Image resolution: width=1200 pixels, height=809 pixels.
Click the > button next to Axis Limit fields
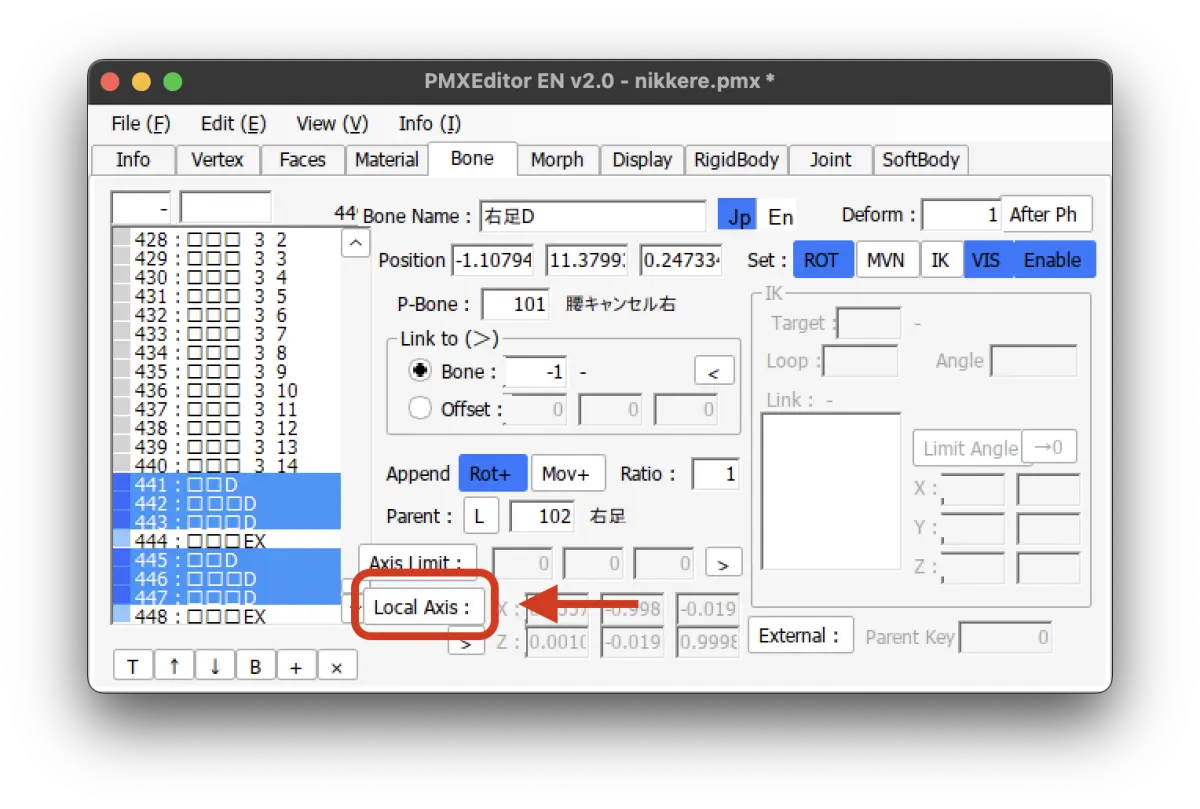pyautogui.click(x=724, y=564)
